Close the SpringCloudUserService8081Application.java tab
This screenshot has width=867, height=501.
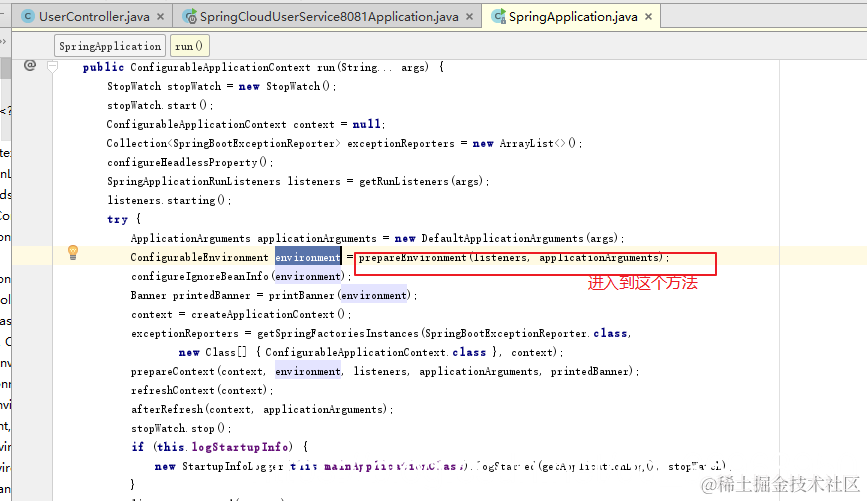click(469, 17)
